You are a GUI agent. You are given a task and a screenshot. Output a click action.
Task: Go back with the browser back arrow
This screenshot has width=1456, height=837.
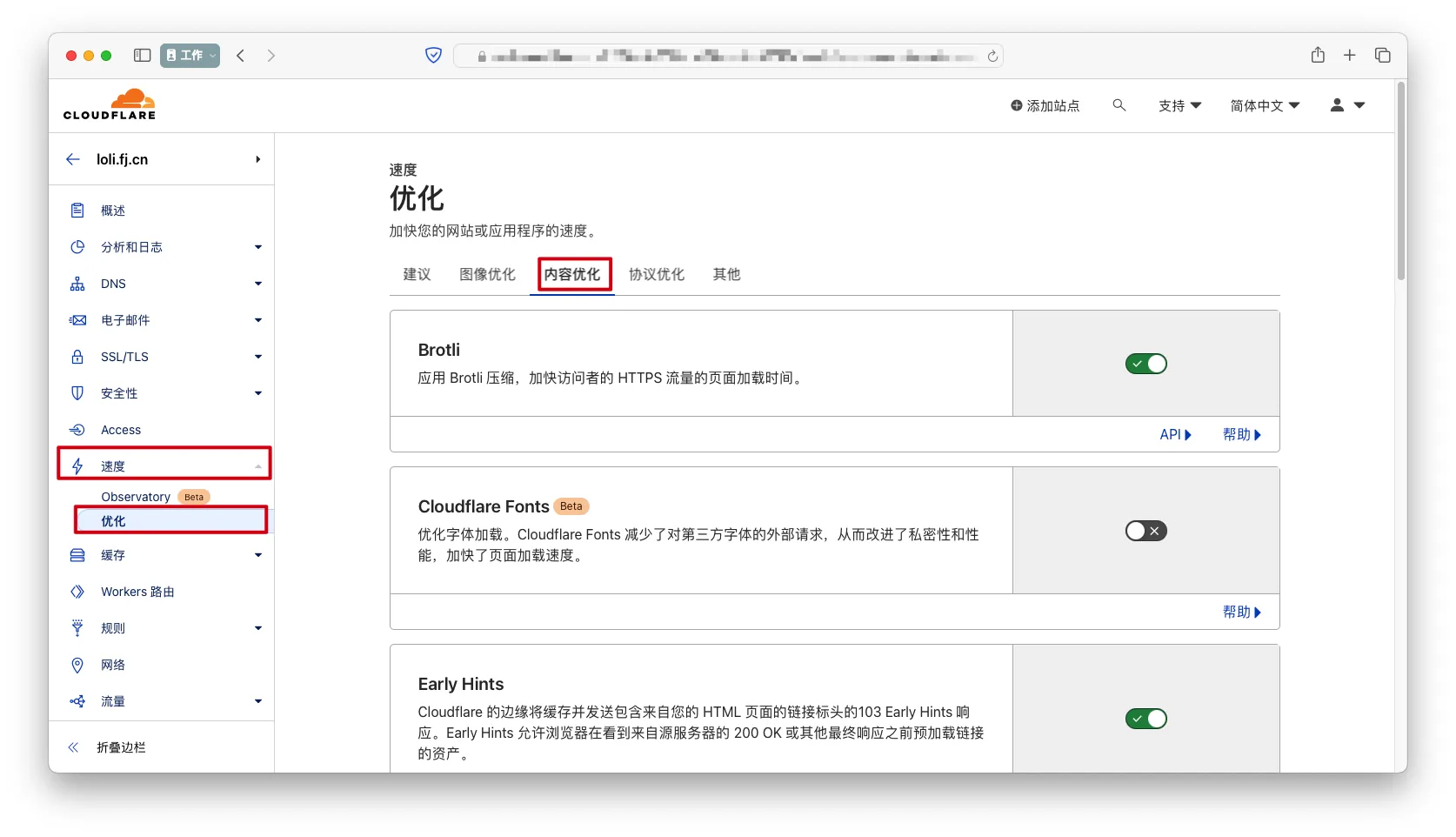pos(241,56)
